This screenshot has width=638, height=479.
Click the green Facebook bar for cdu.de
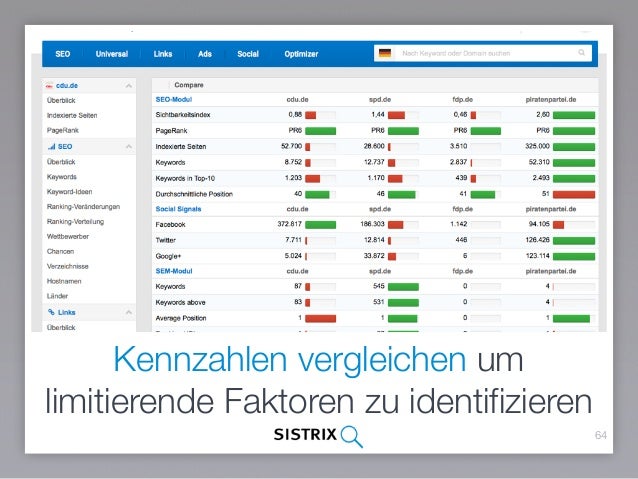320,225
